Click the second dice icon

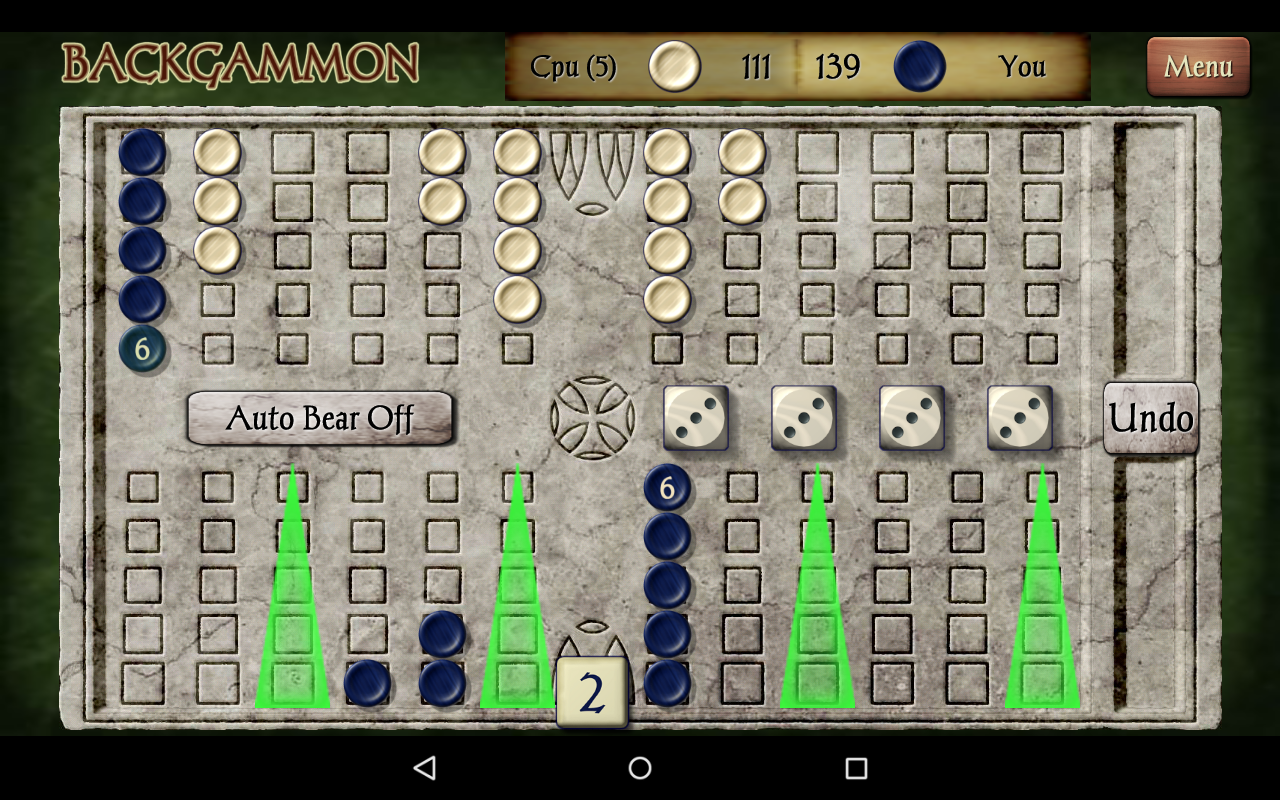click(x=805, y=417)
